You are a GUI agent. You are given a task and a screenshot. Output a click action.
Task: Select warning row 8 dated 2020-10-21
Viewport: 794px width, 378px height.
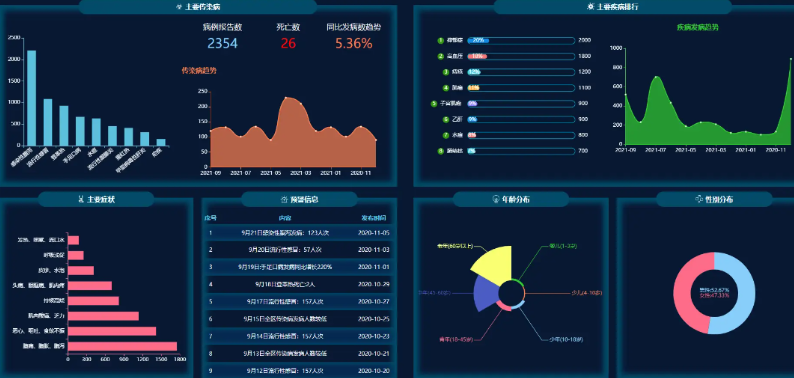coord(299,353)
